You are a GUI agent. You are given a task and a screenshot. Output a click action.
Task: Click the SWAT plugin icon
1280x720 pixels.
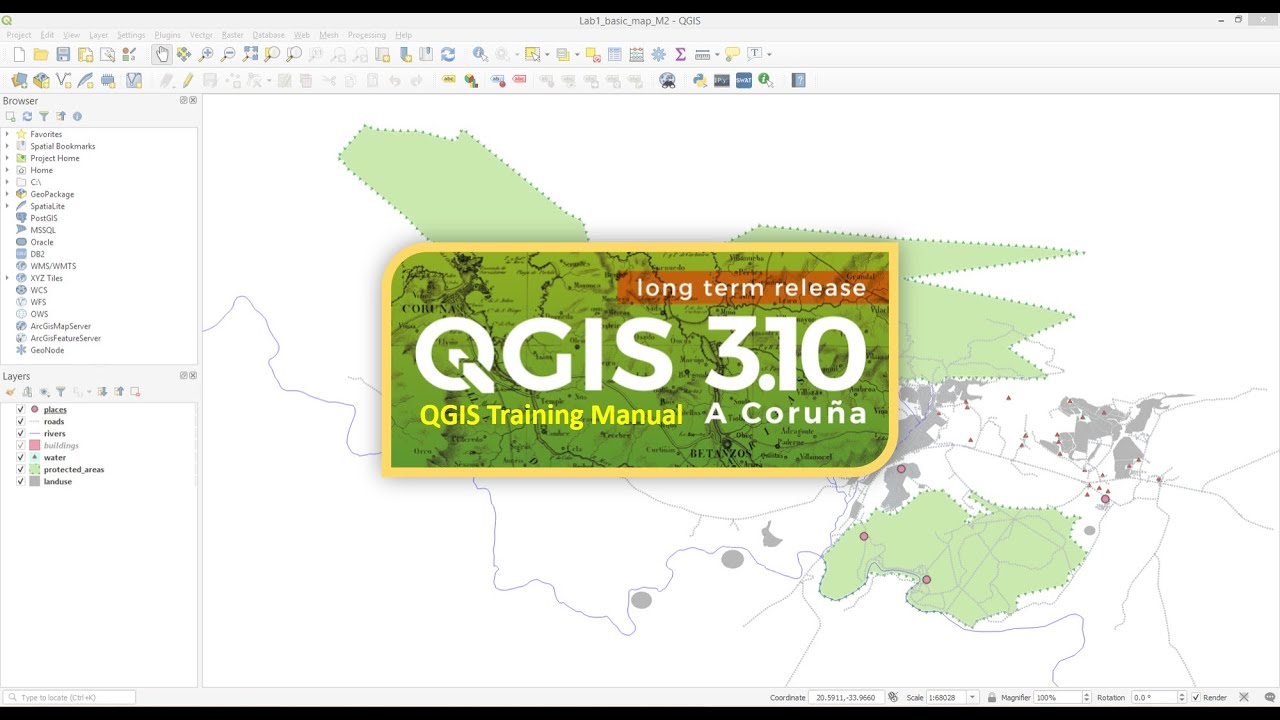tap(744, 80)
